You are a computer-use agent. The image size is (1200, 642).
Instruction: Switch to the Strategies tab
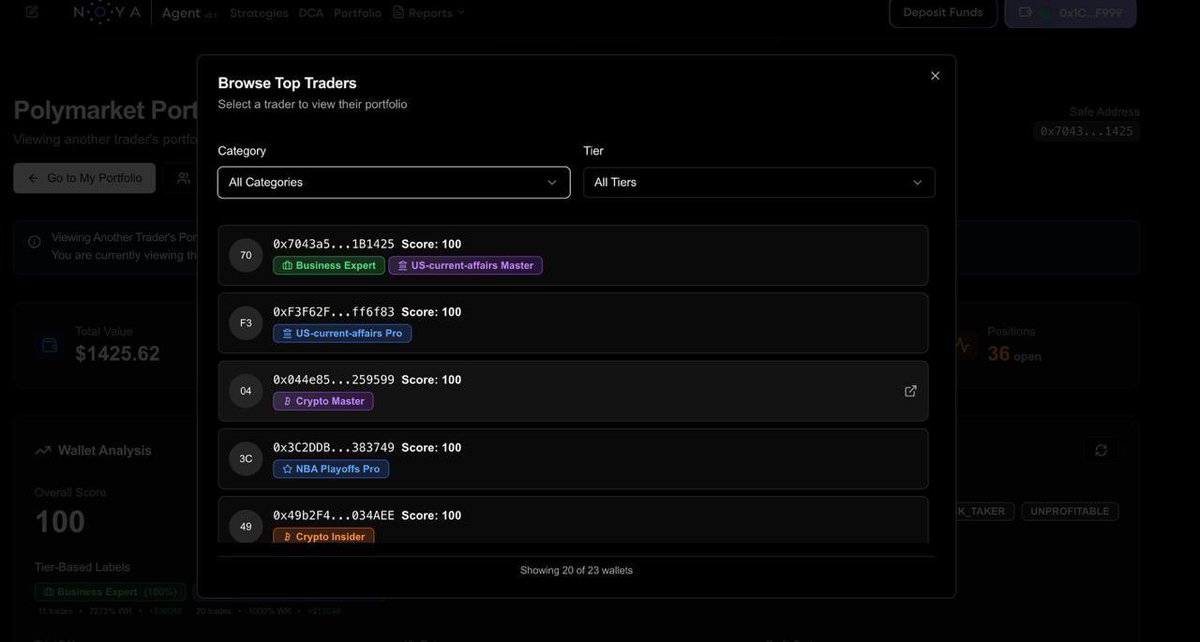tap(258, 10)
